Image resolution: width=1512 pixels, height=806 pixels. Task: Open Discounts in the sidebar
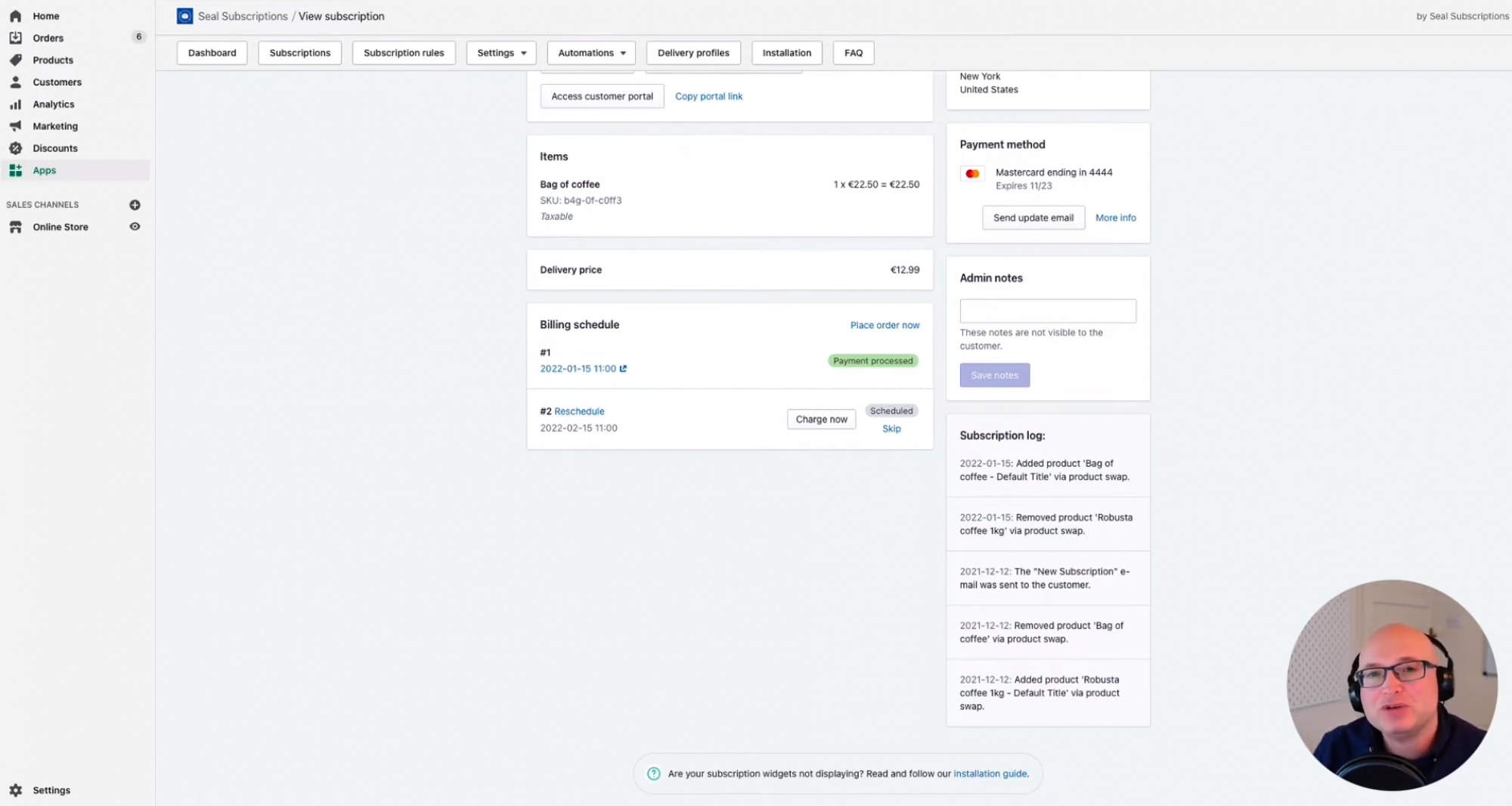click(55, 147)
